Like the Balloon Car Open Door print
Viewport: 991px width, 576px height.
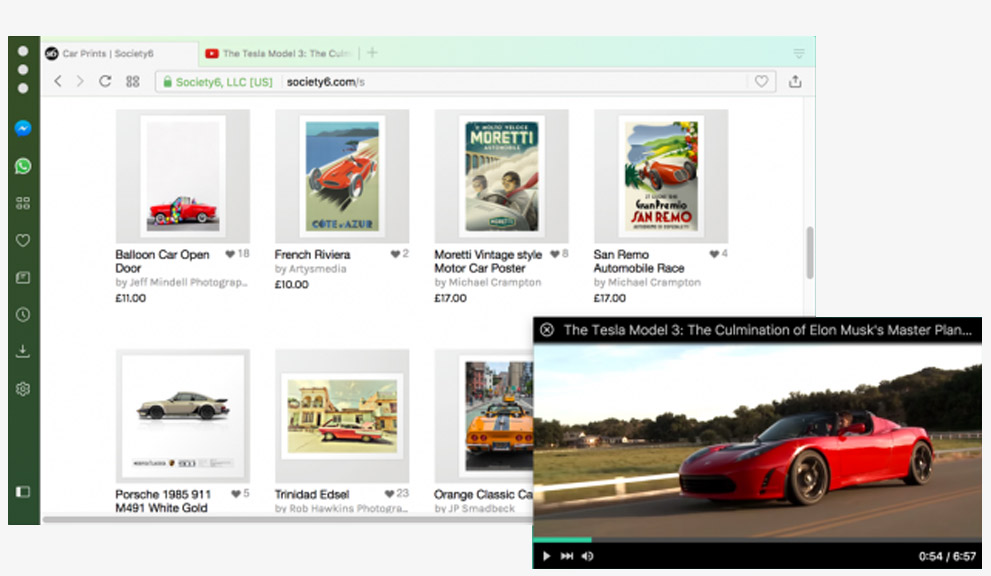(230, 254)
